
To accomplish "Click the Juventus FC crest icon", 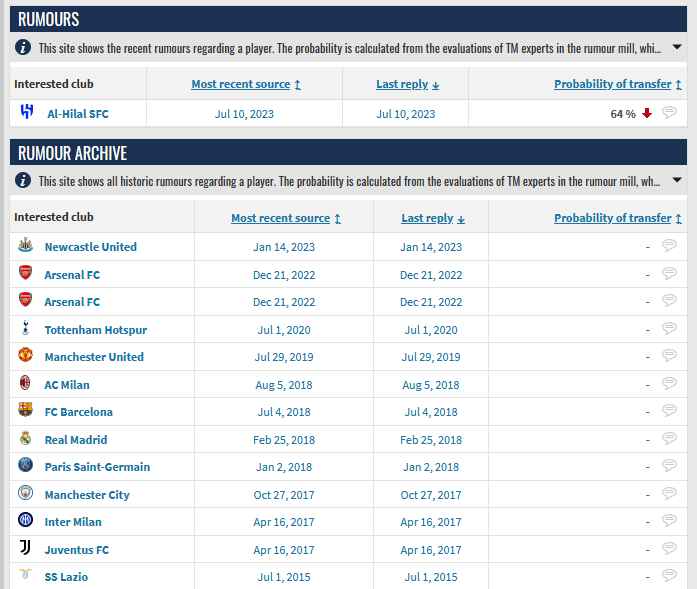I will pyautogui.click(x=25, y=548).
